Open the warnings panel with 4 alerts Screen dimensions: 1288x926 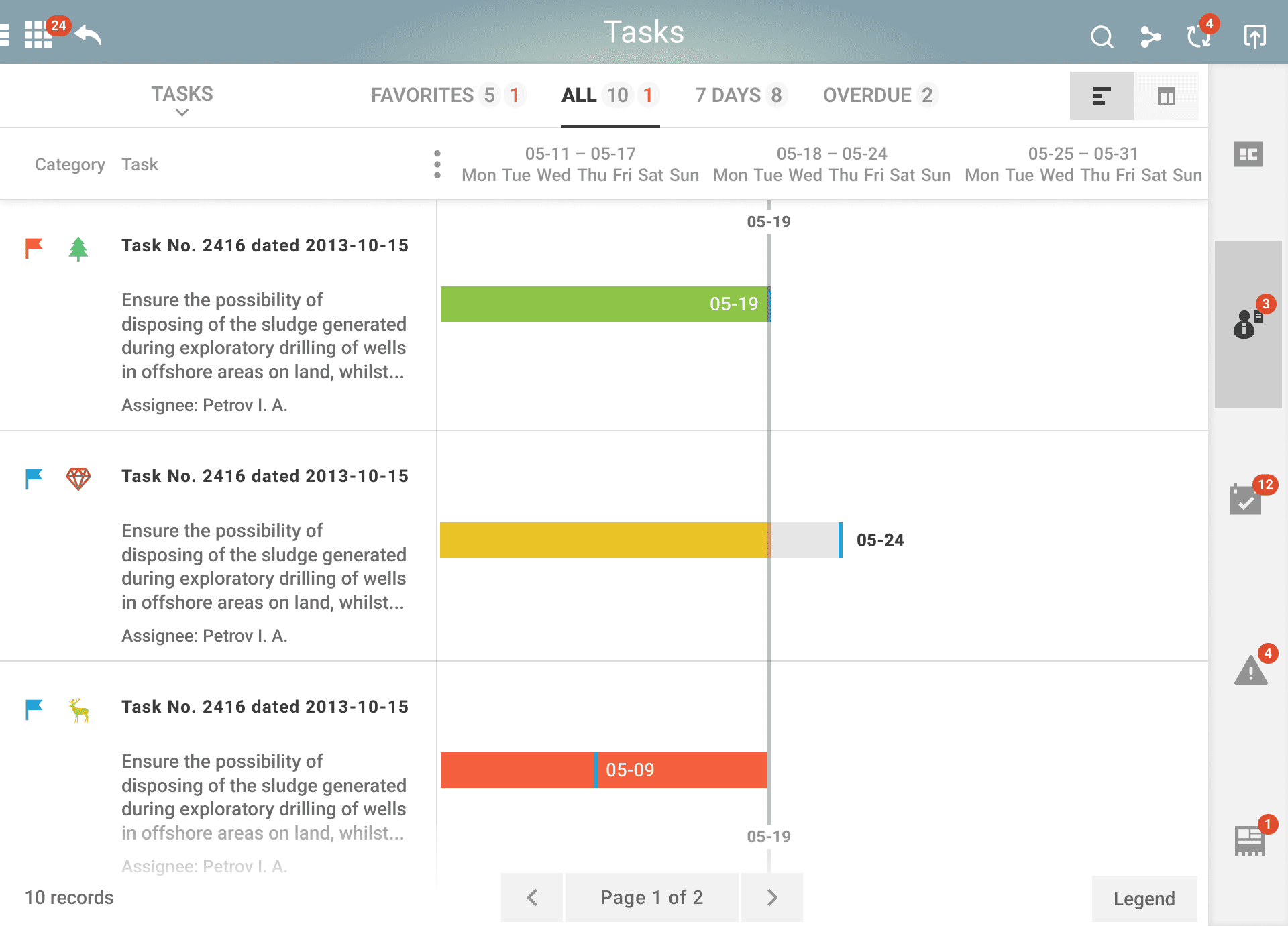[x=1249, y=671]
